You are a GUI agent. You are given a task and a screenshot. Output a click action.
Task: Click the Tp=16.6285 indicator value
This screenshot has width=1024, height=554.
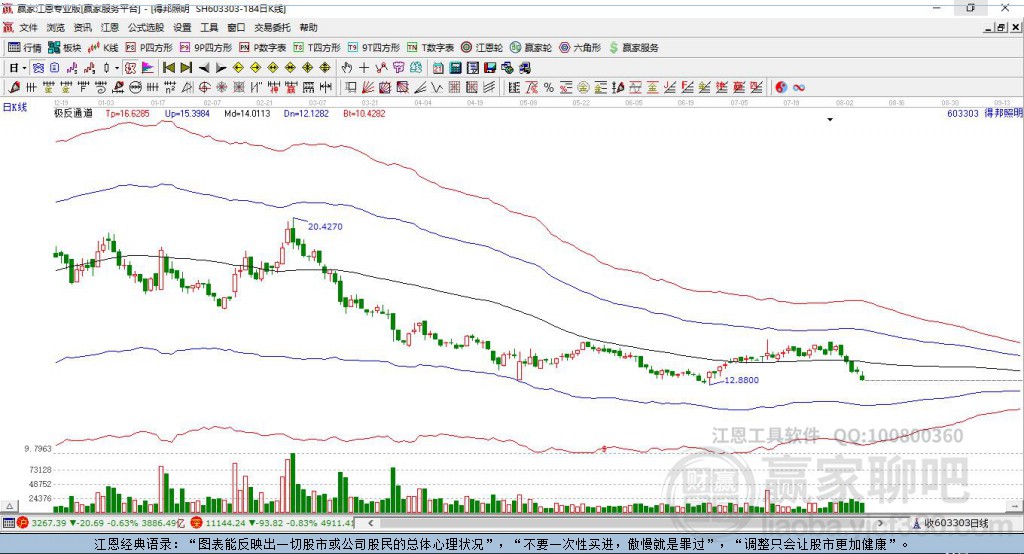pos(127,113)
